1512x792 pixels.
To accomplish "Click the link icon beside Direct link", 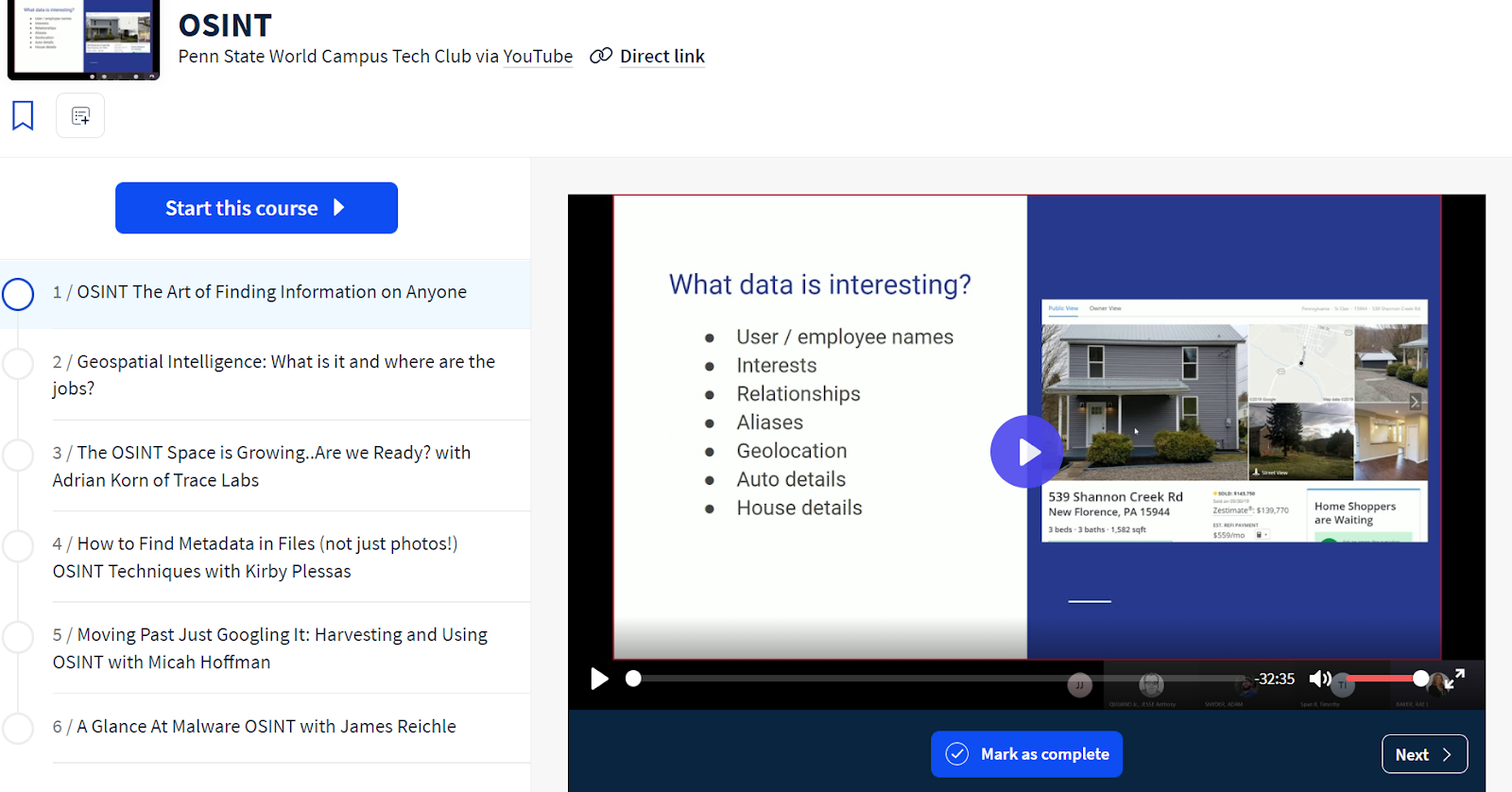I will tap(601, 56).
